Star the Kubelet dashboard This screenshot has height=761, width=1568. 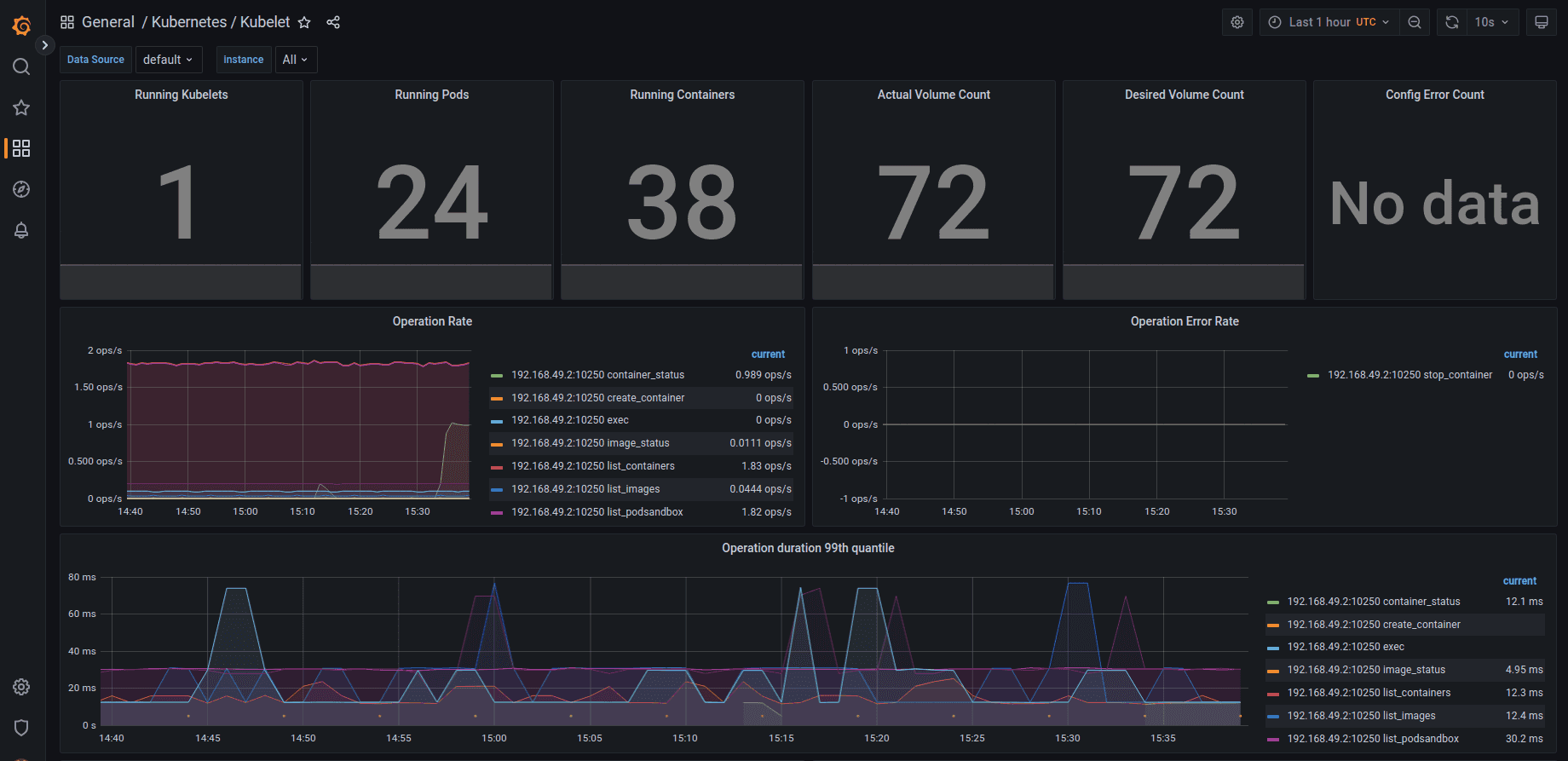click(x=304, y=22)
